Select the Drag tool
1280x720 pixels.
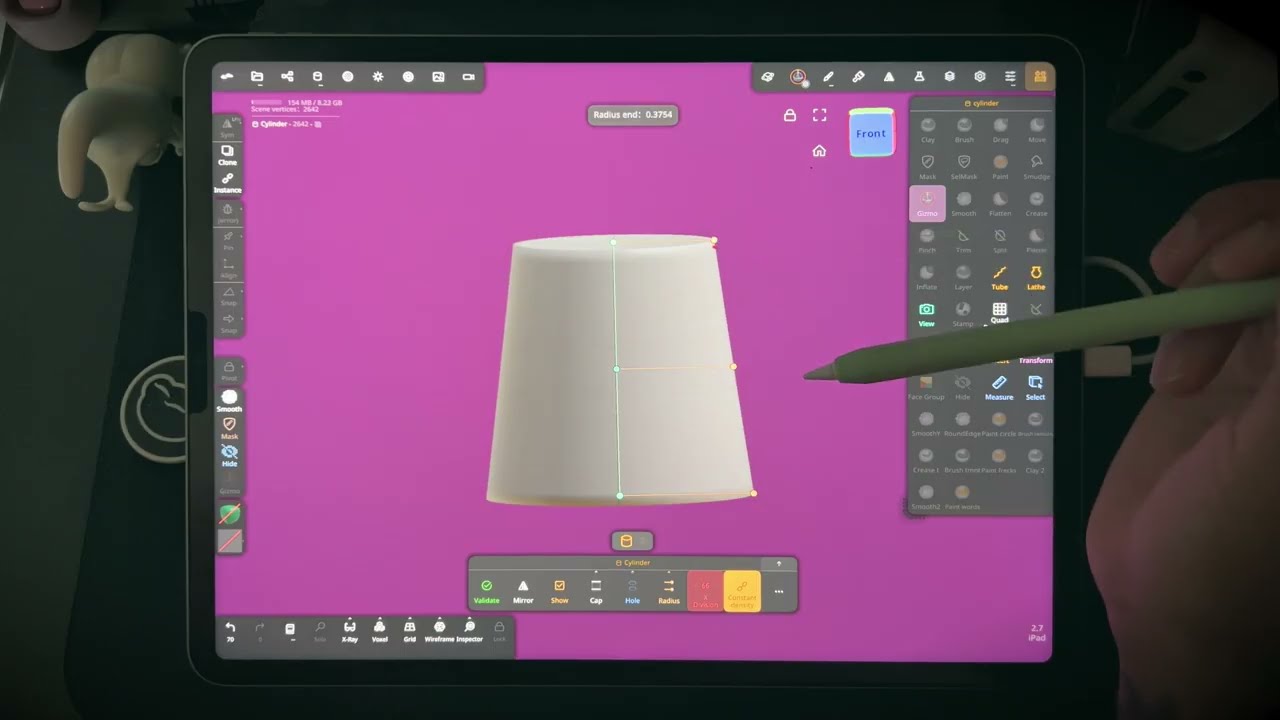(x=1000, y=130)
